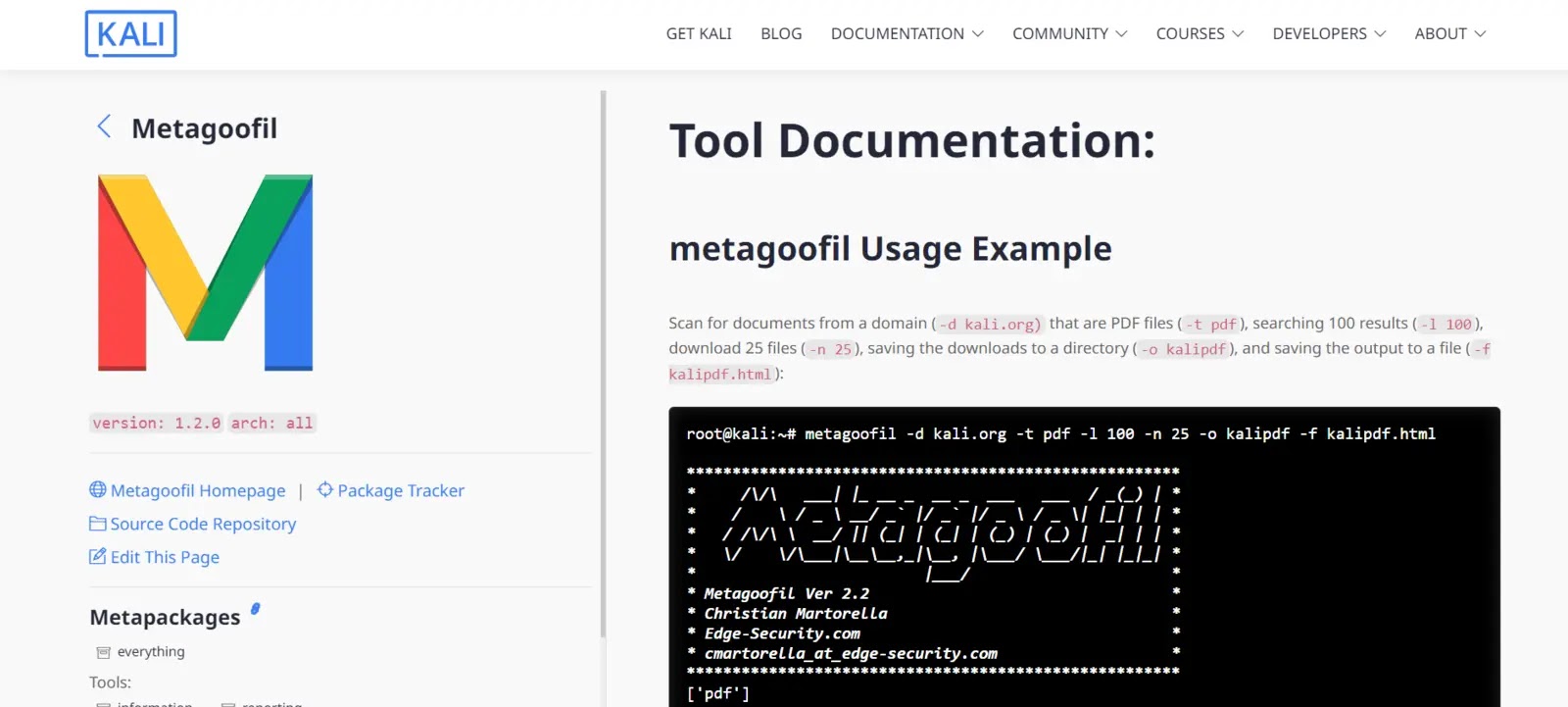Click the Tools: label in sidebar
Image resolution: width=1568 pixels, height=707 pixels.
pos(110,682)
